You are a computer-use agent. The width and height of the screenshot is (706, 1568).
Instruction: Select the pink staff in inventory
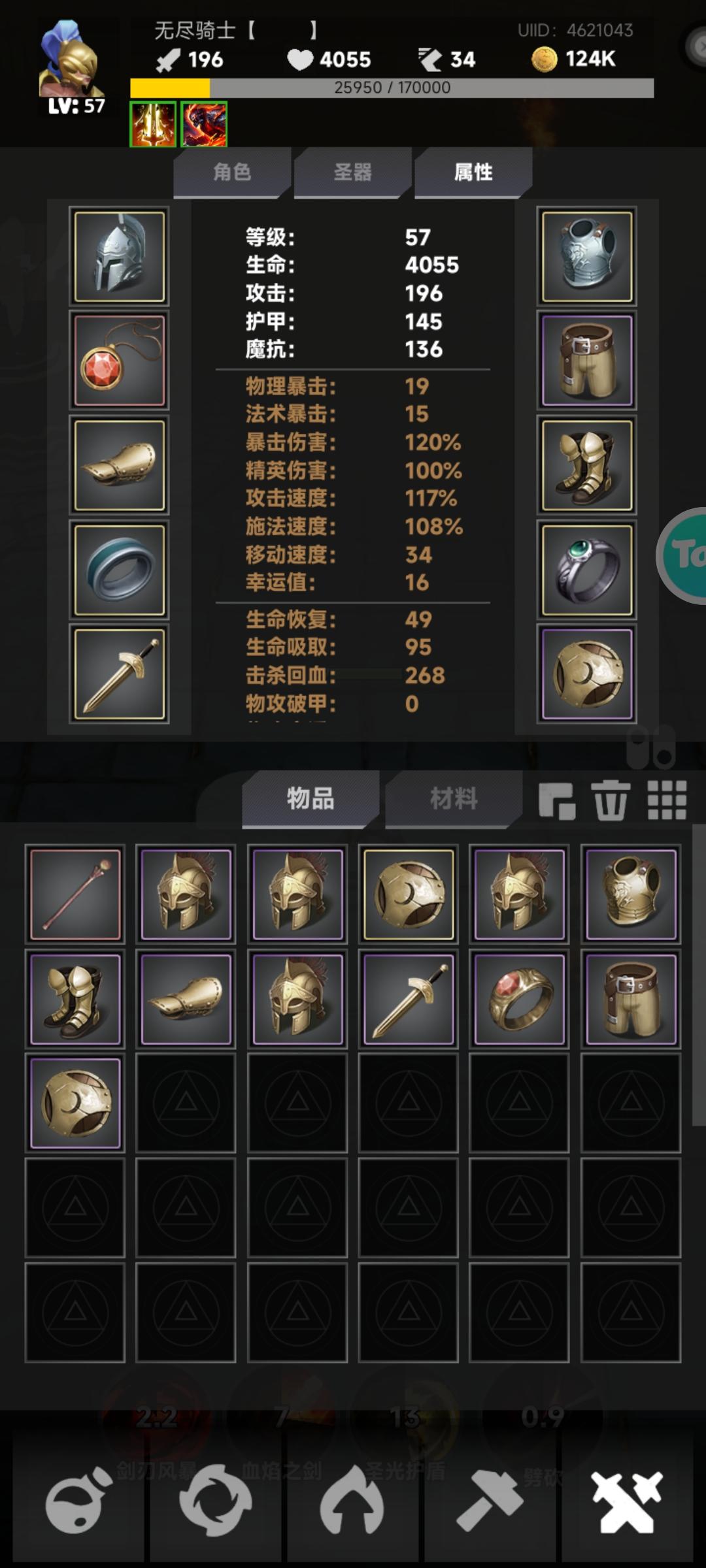[x=75, y=894]
